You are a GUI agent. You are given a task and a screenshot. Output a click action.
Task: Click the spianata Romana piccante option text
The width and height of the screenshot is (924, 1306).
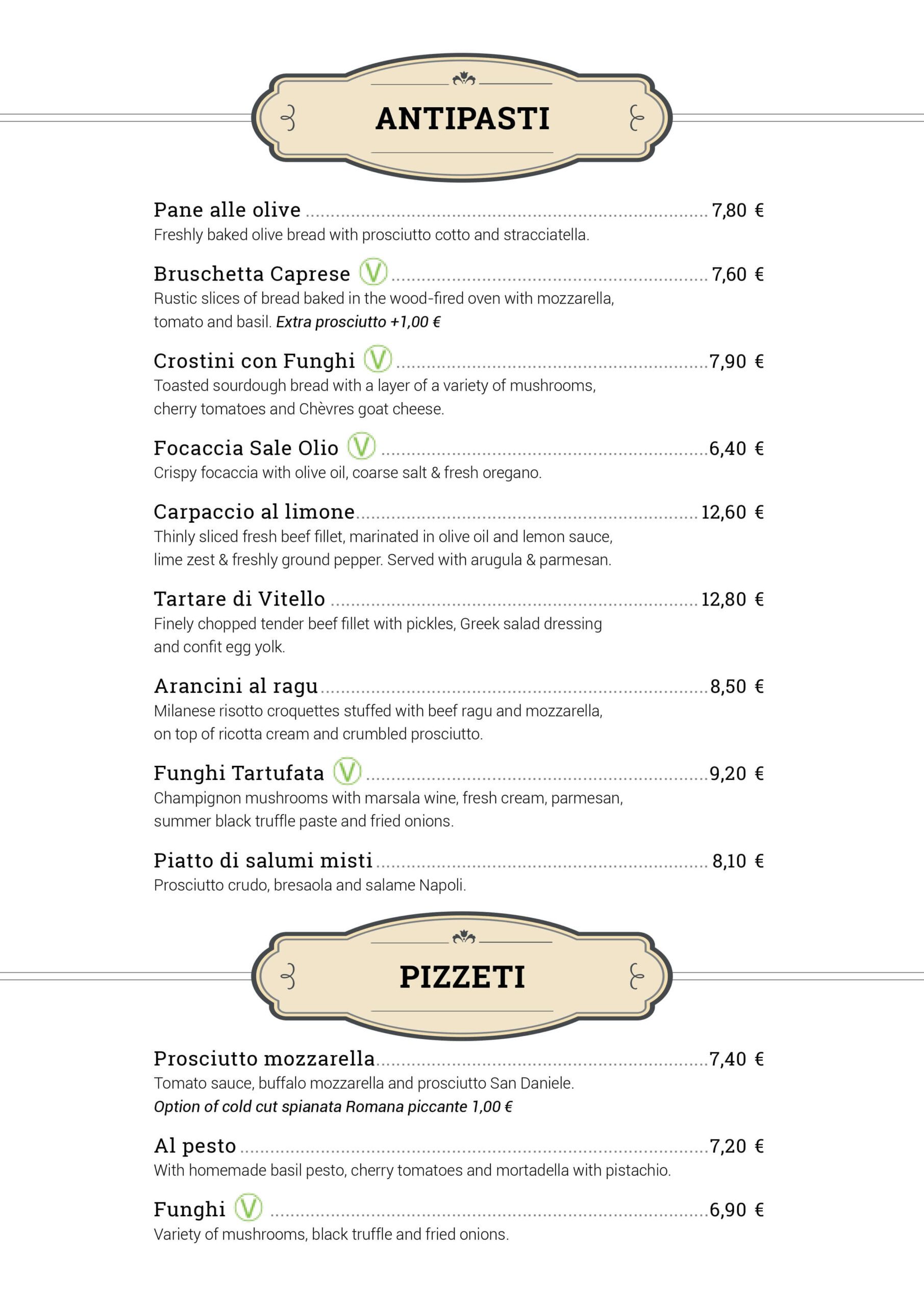pyautogui.click(x=333, y=1107)
